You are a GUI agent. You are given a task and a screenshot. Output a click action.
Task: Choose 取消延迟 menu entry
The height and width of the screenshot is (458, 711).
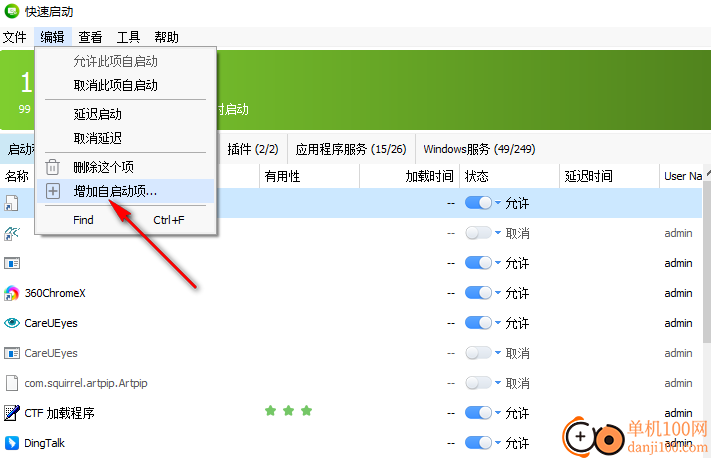pyautogui.click(x=125, y=138)
